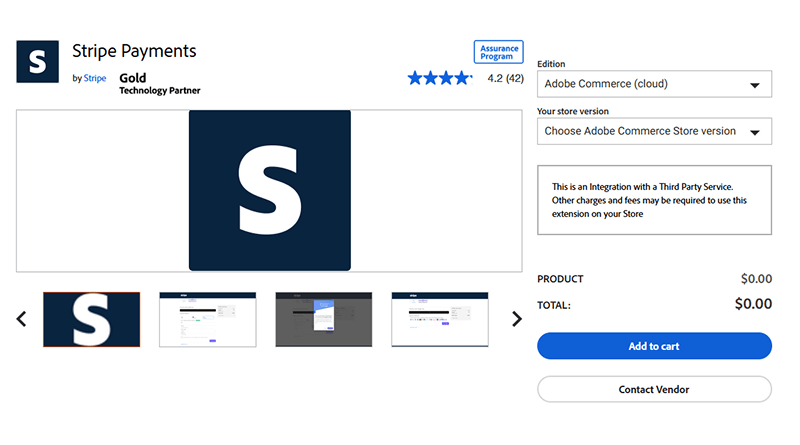Show next thumbnails with right arrow

[x=517, y=319]
